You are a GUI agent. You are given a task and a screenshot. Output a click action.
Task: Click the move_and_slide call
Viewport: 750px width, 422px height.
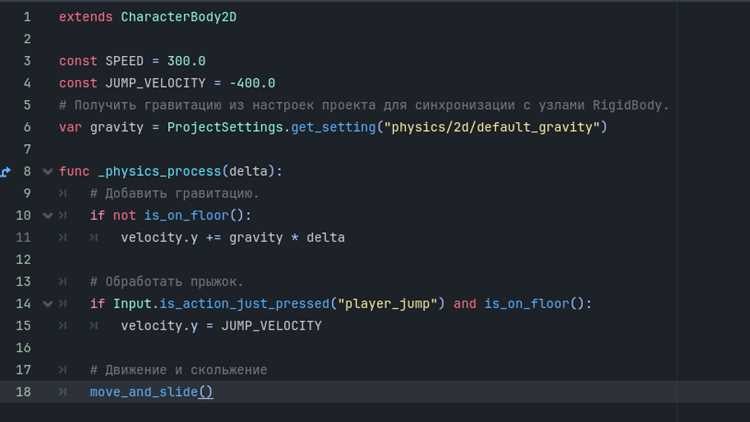coord(151,392)
